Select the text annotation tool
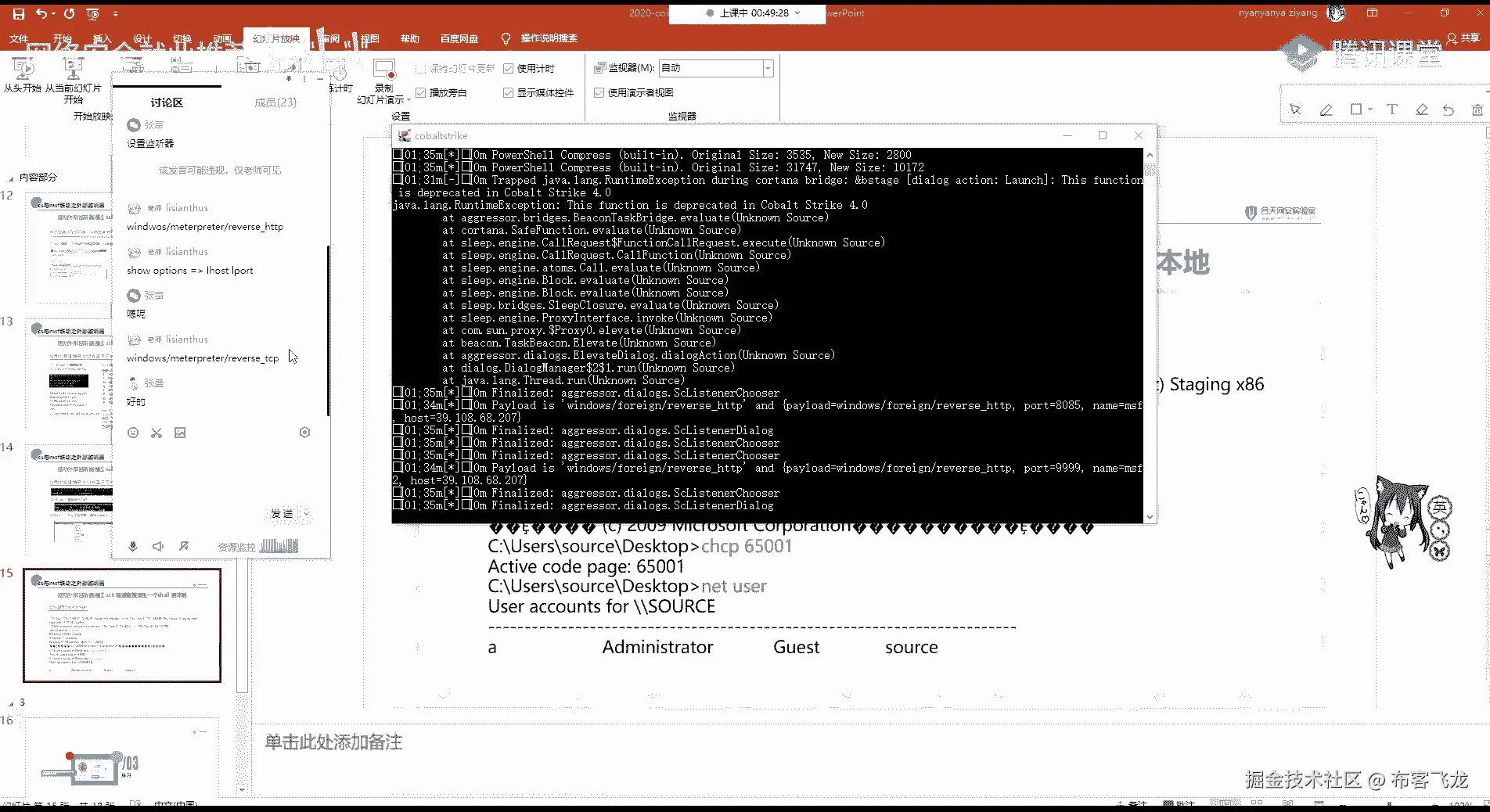Viewport: 1490px width, 812px height. 1392,110
